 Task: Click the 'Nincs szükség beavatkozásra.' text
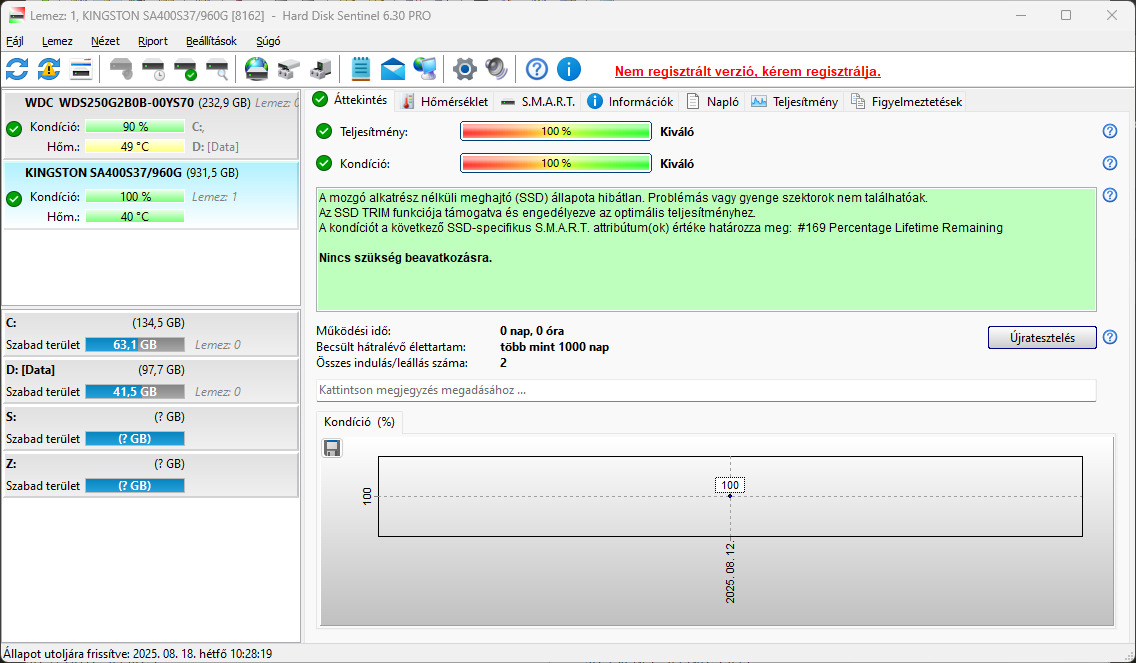click(x=405, y=258)
